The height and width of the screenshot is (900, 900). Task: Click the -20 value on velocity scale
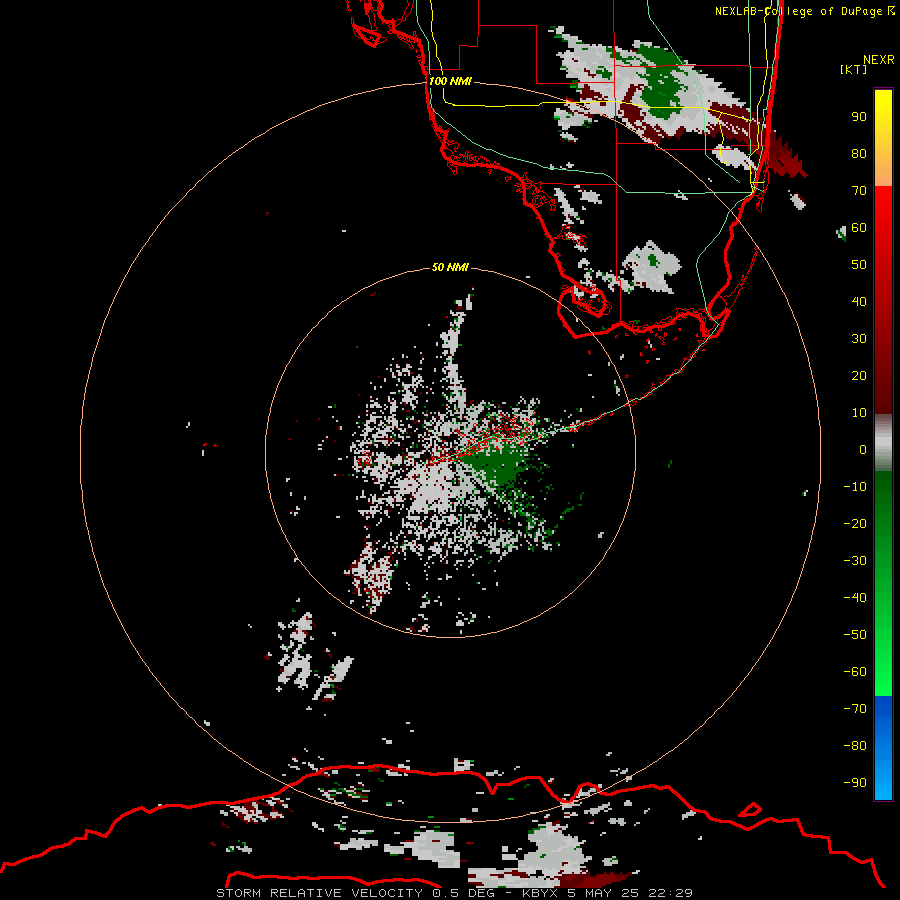(x=855, y=523)
